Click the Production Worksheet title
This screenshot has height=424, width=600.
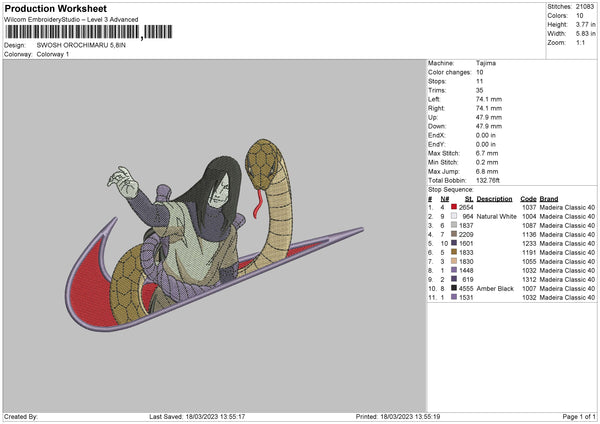(55, 9)
